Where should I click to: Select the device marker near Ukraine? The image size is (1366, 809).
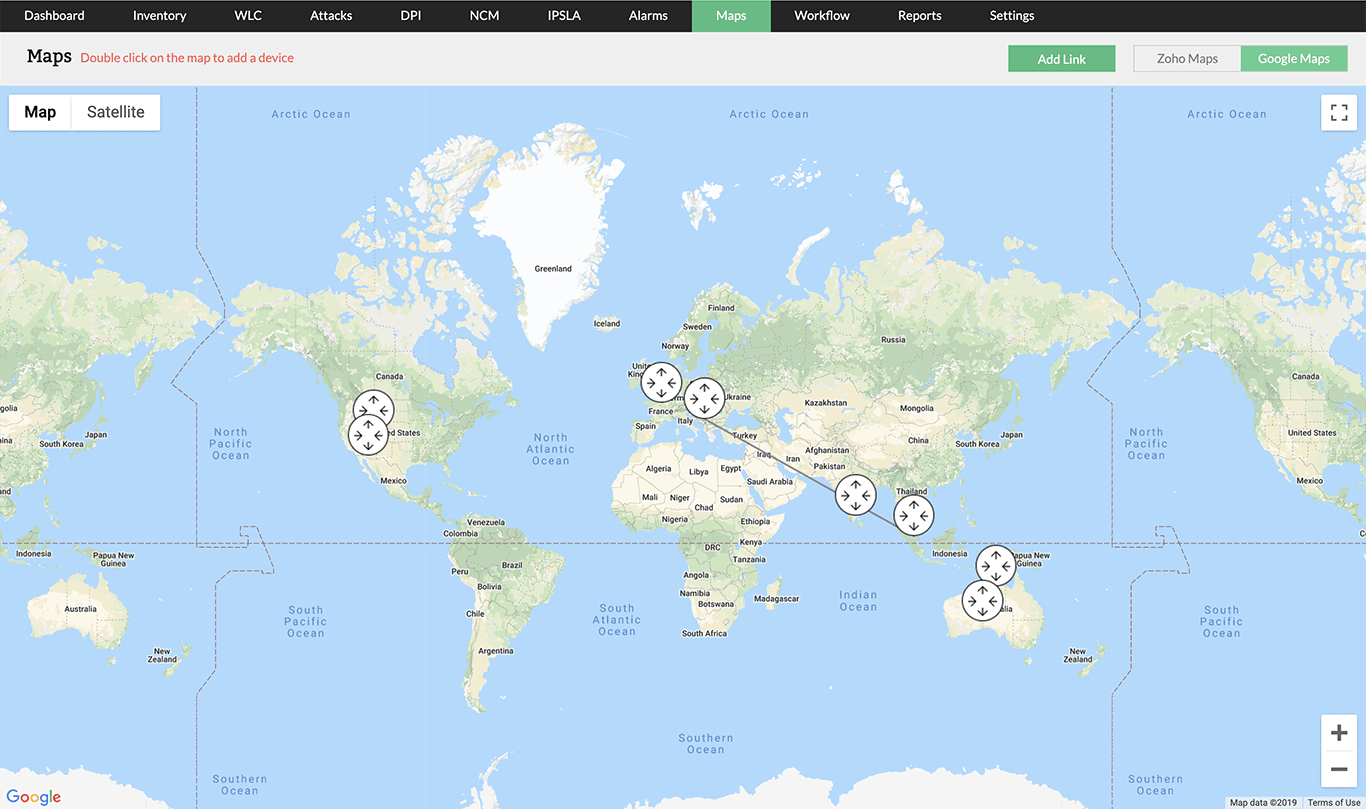tap(704, 398)
